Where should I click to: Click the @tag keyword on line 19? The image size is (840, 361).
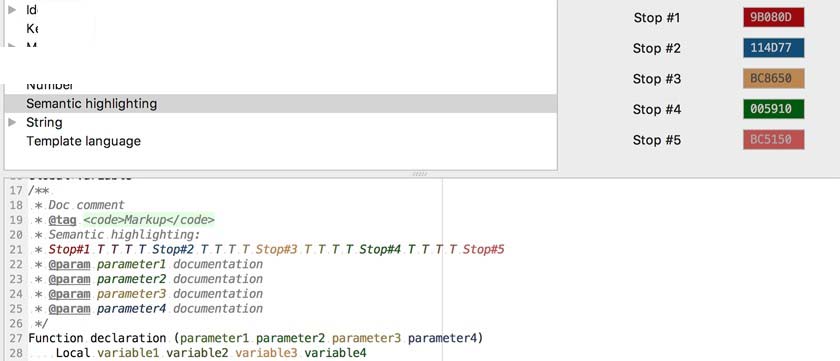pyautogui.click(x=63, y=220)
